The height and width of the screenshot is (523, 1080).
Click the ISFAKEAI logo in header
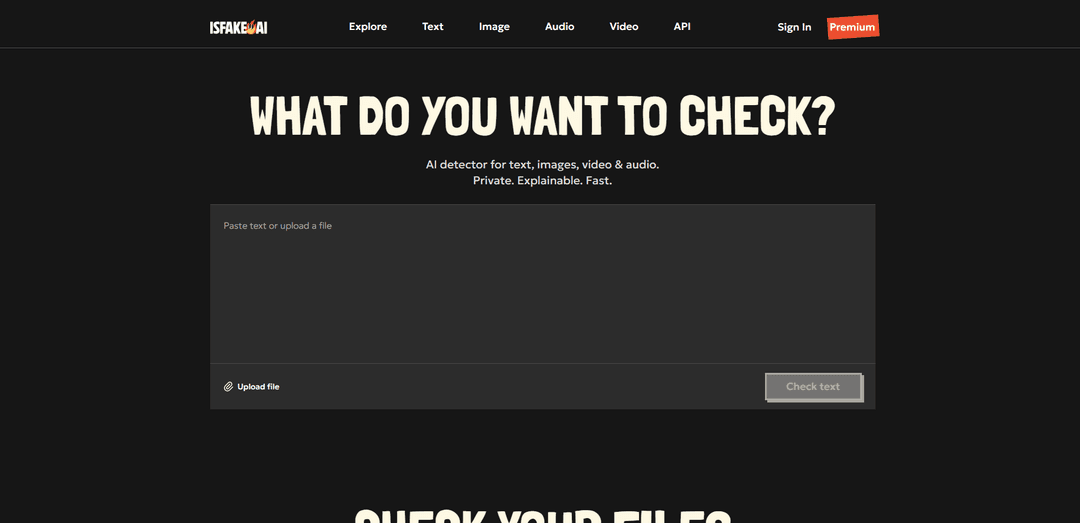(x=238, y=27)
